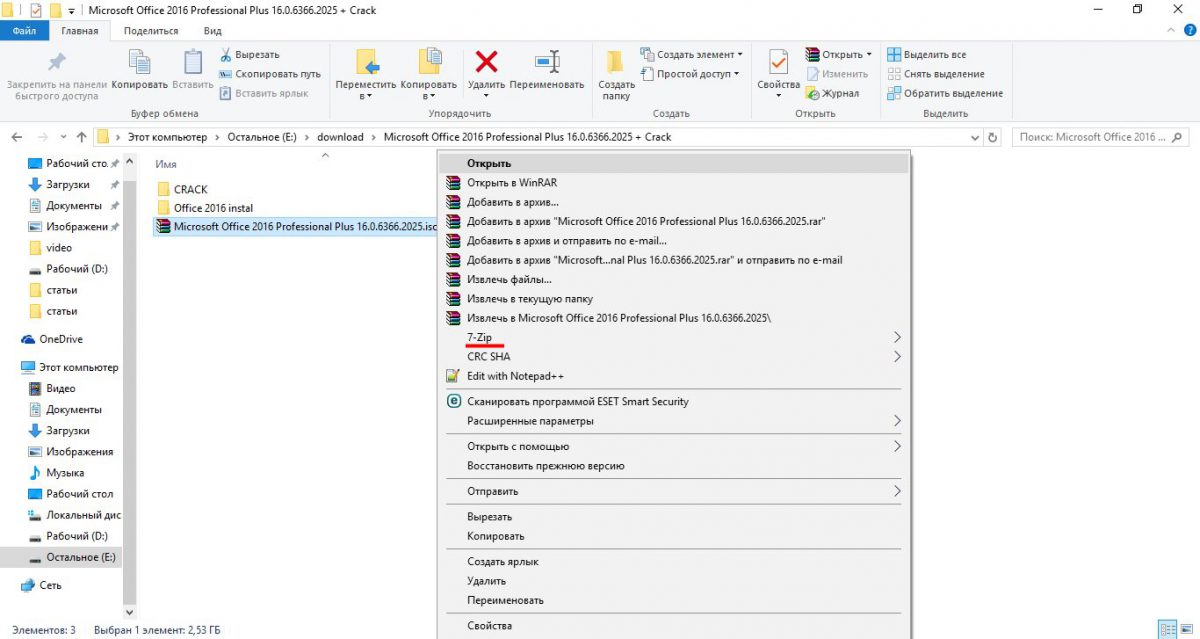Click the search field for this folder
Screen dimensions: 1200x639
[1090, 137]
